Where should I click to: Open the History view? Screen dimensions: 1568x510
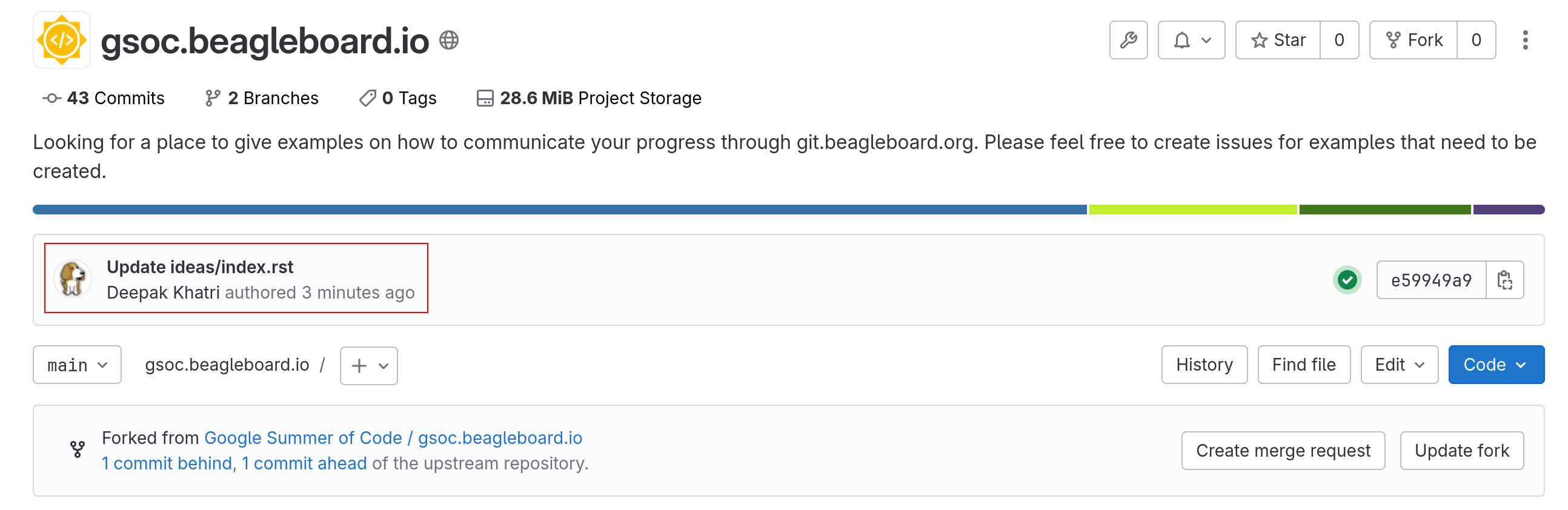tap(1204, 365)
